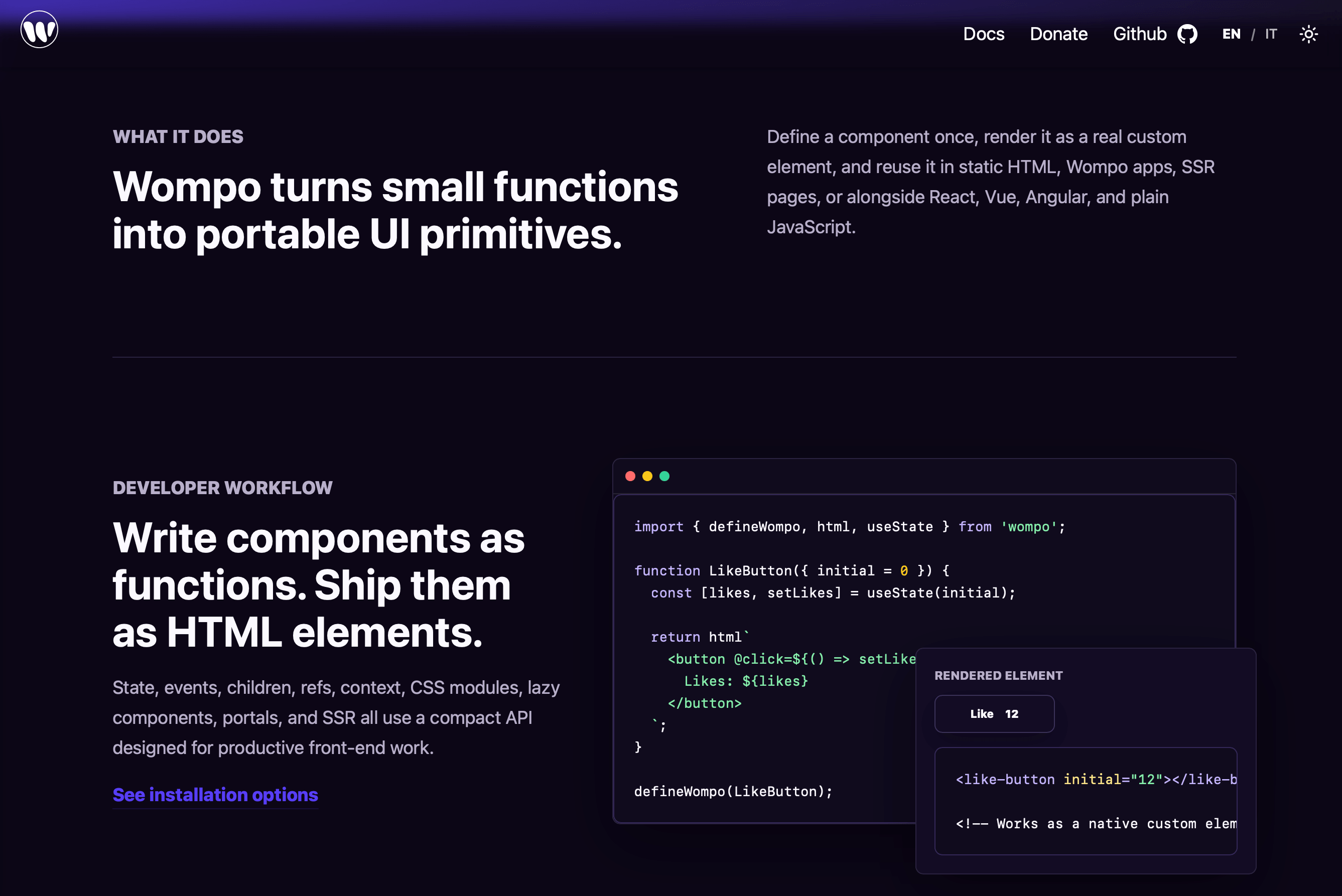Click the red dot in code window
1342x896 pixels.
[630, 476]
